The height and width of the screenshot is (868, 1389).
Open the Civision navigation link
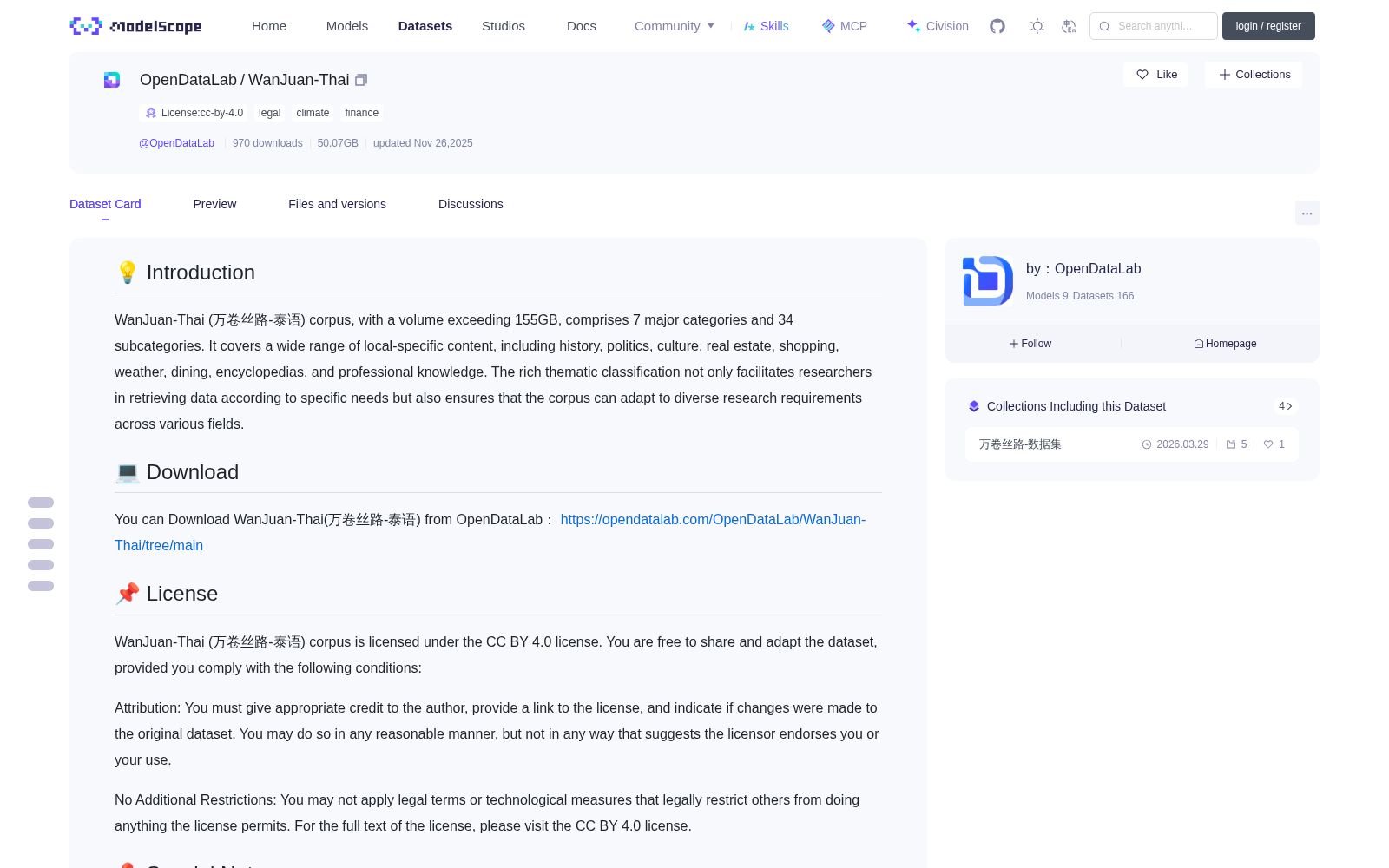(x=938, y=26)
